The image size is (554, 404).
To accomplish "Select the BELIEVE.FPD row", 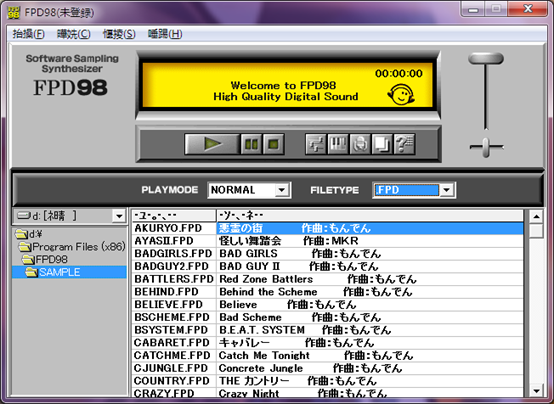I will click(328, 305).
